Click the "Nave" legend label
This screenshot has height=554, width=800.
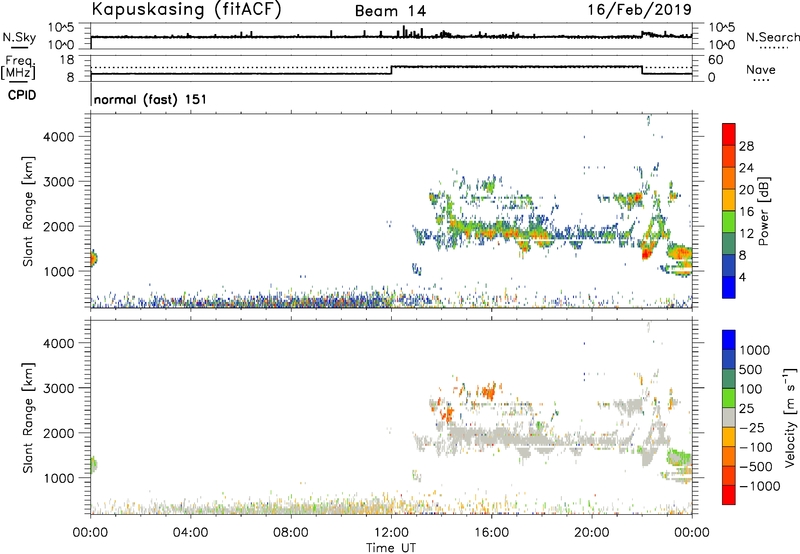(x=761, y=70)
